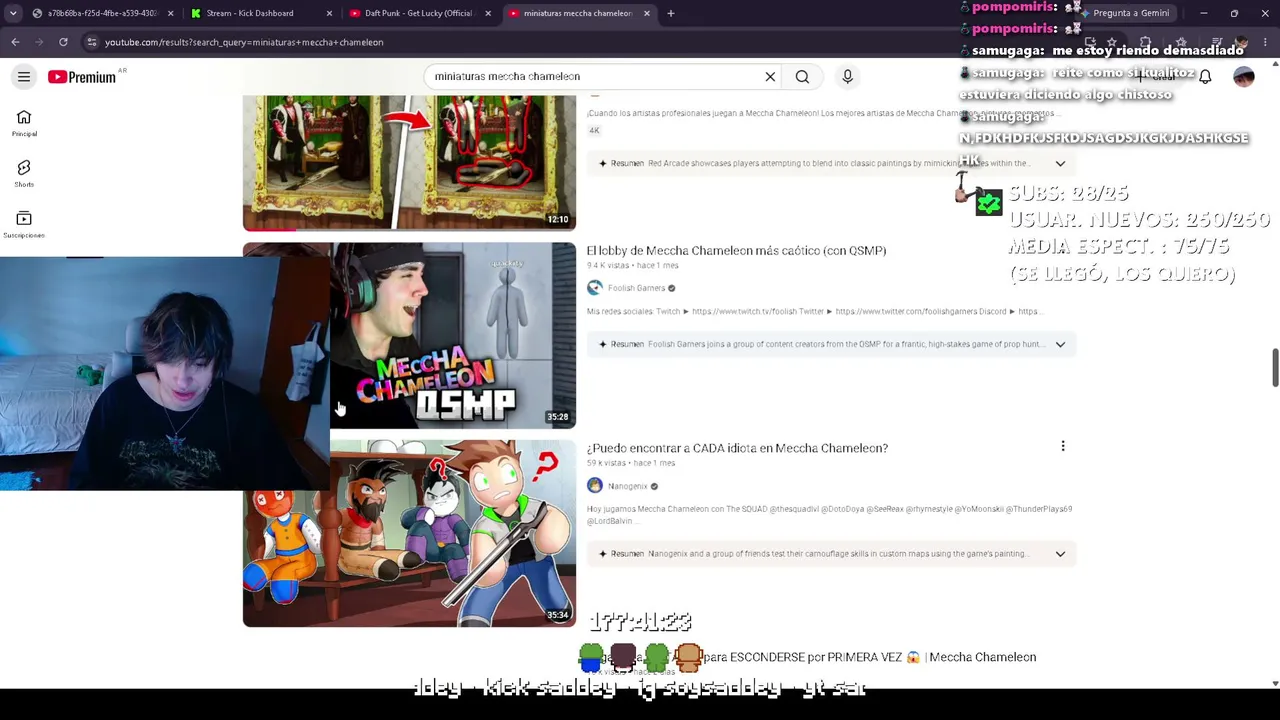The width and height of the screenshot is (1280, 720).
Task: Play the classic paintings thumbnail video
Action: tap(409, 163)
